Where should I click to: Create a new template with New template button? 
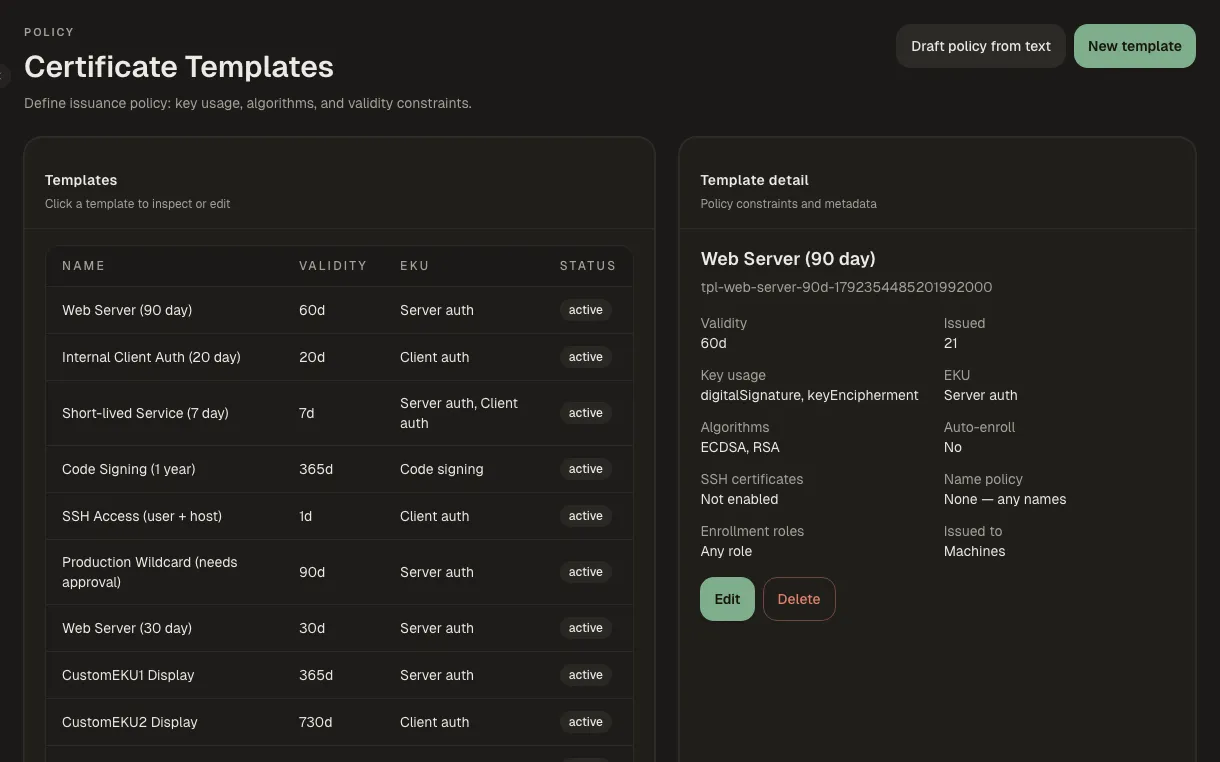(1135, 46)
